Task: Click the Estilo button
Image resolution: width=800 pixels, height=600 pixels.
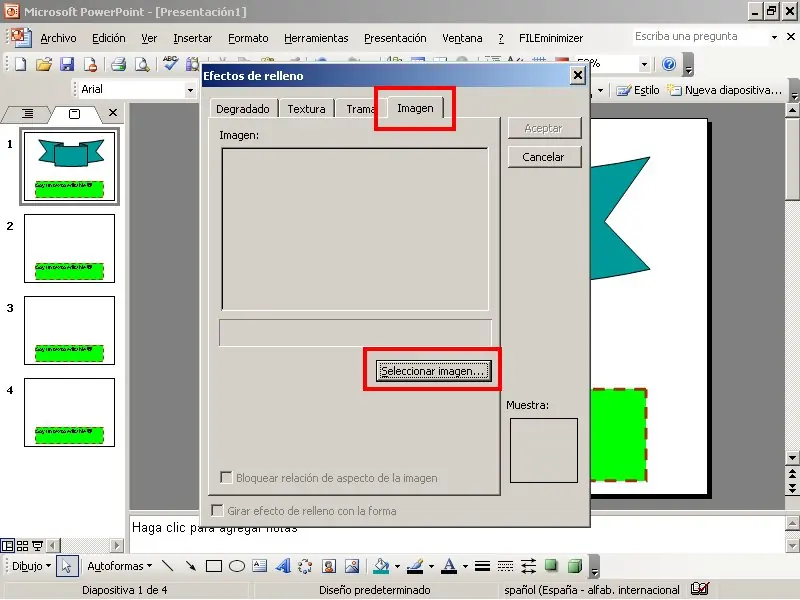Action: pyautogui.click(x=638, y=90)
